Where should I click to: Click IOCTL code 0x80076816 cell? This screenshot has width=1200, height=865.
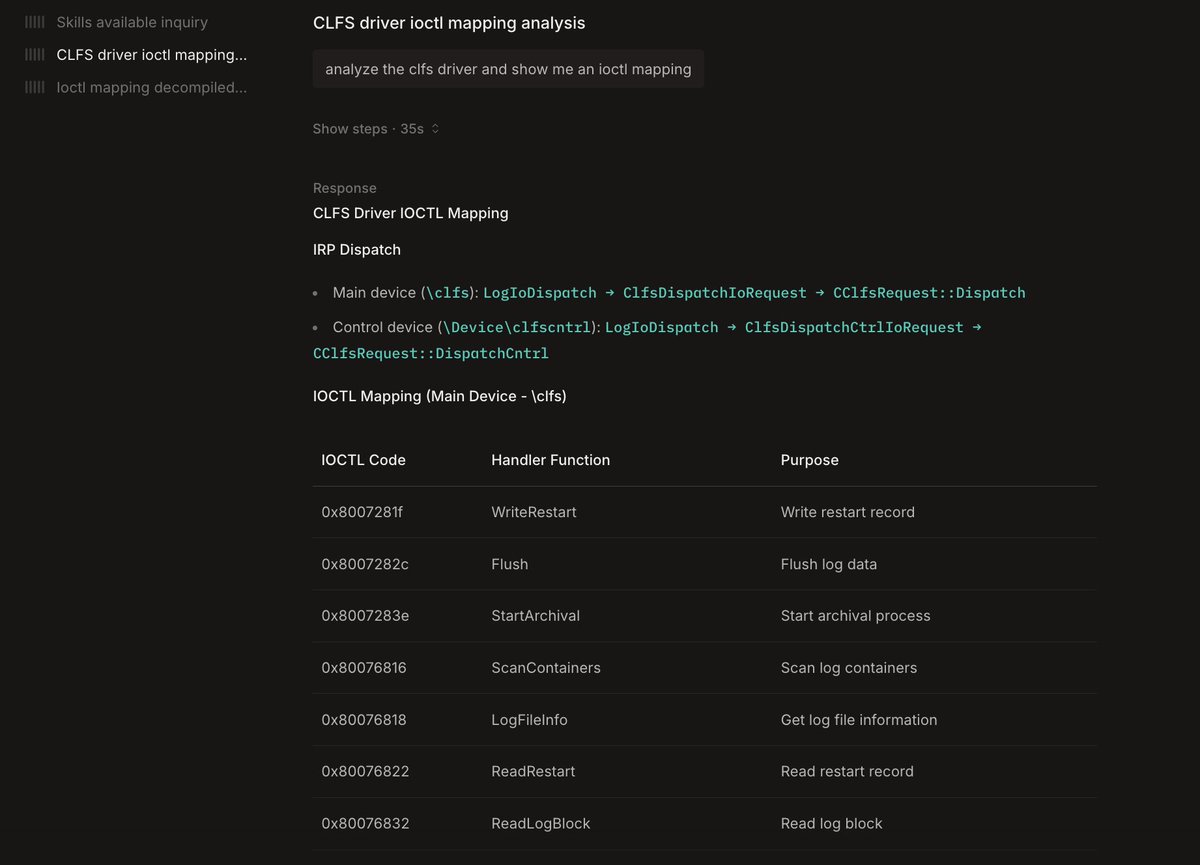(364, 668)
